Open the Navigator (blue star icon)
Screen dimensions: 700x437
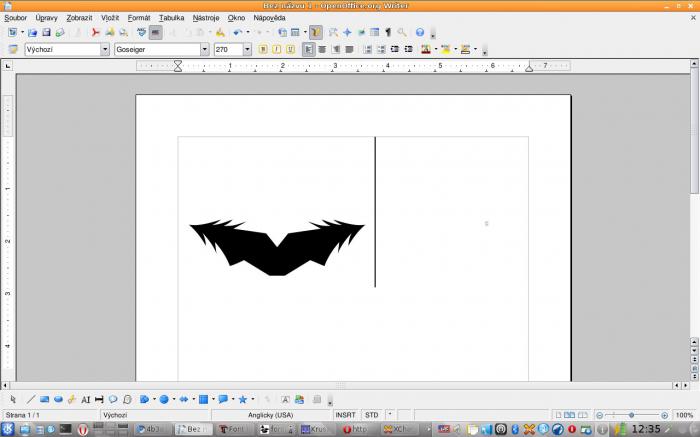(347, 33)
